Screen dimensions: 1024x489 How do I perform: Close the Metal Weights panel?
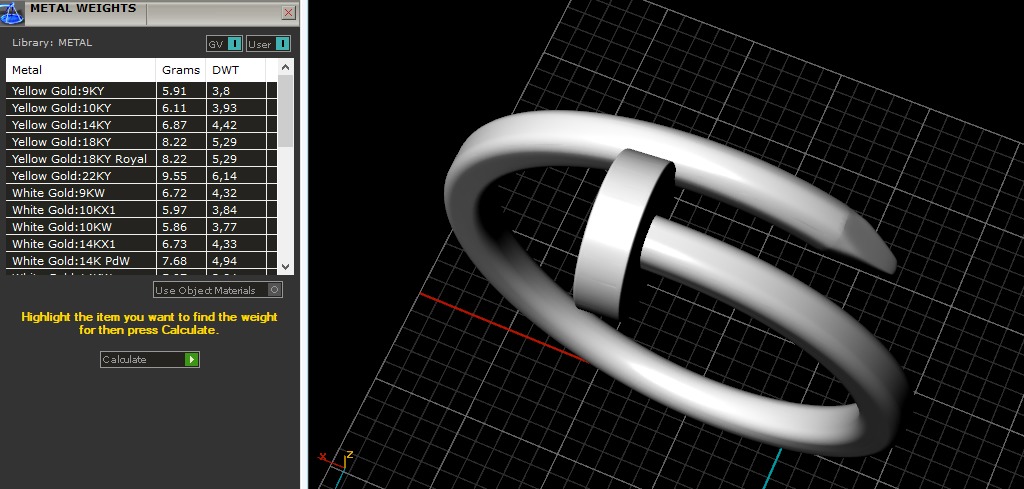pyautogui.click(x=289, y=12)
